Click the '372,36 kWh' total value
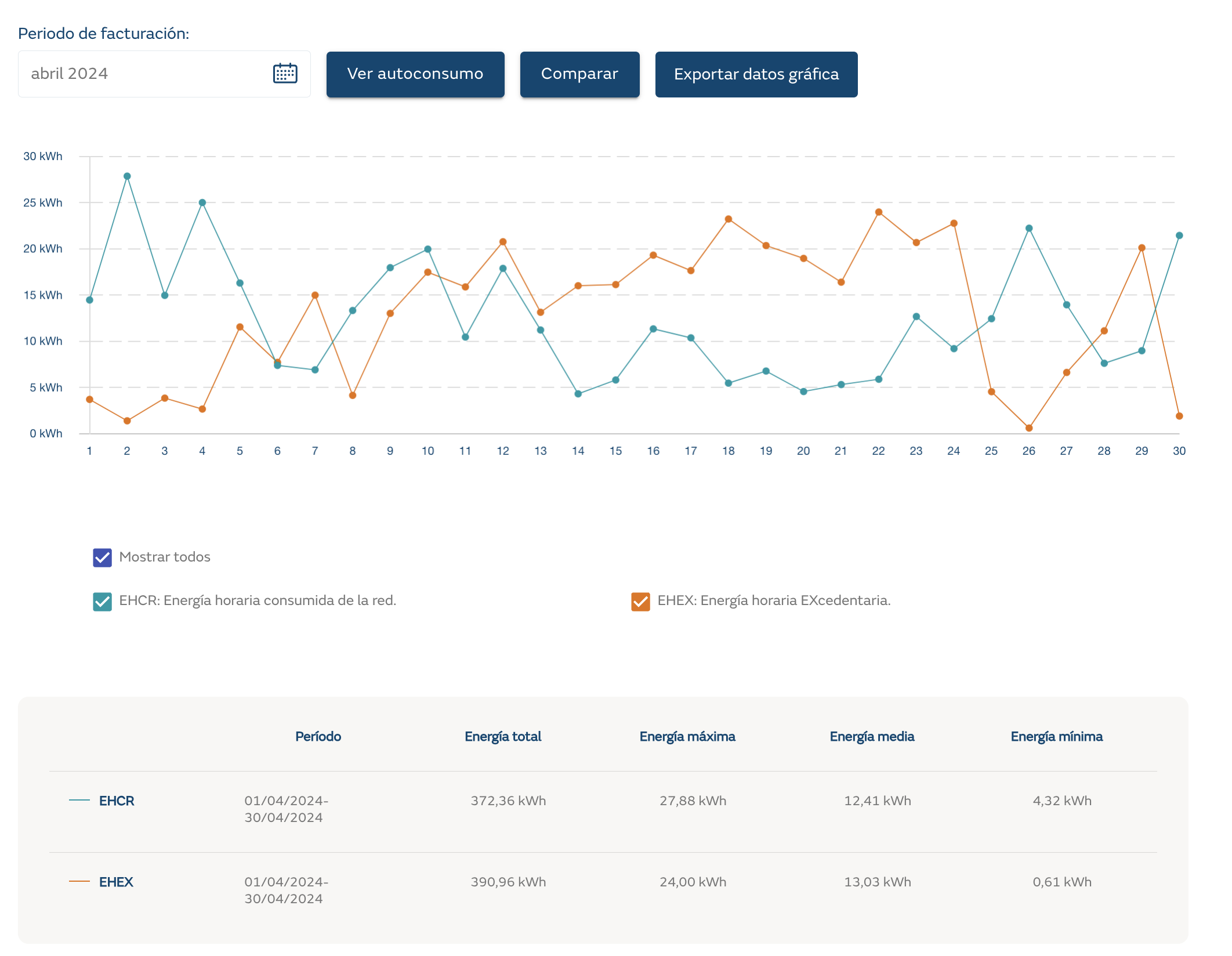This screenshot has width=1232, height=956. point(508,801)
